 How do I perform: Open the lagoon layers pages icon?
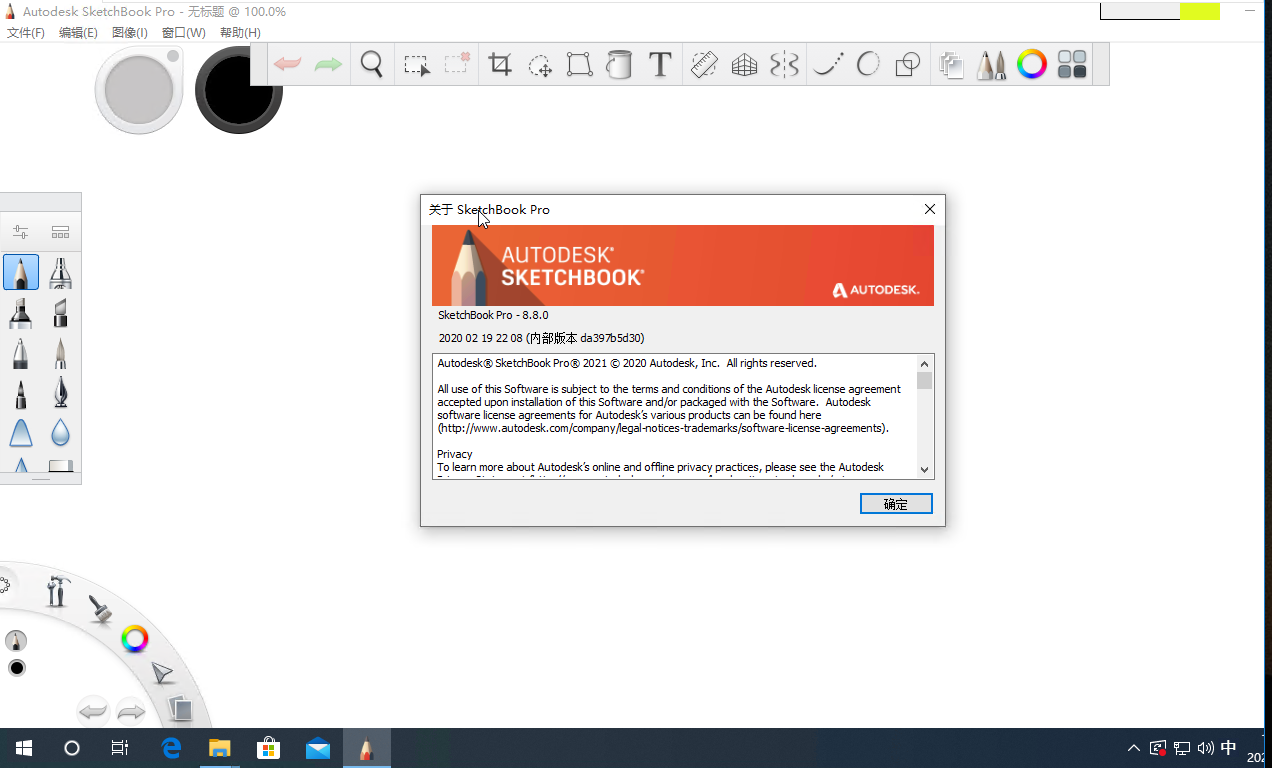[180, 709]
